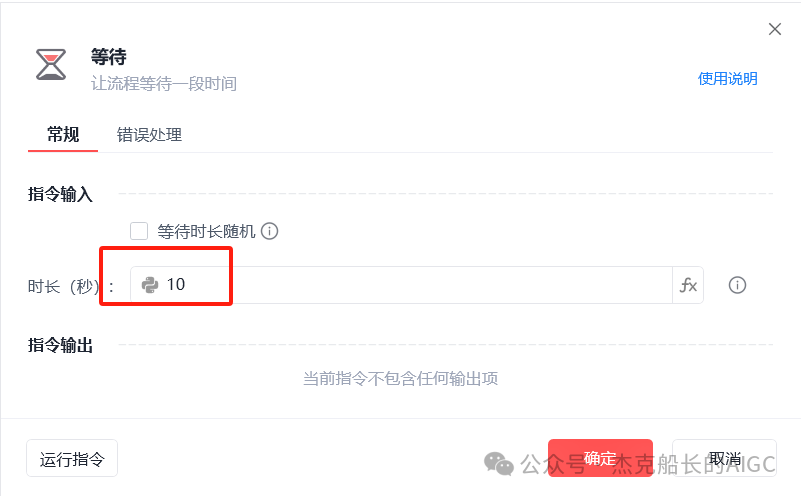Show info icon for 时长(秒) field
Screen dimensions: 801x496
(x=737, y=285)
